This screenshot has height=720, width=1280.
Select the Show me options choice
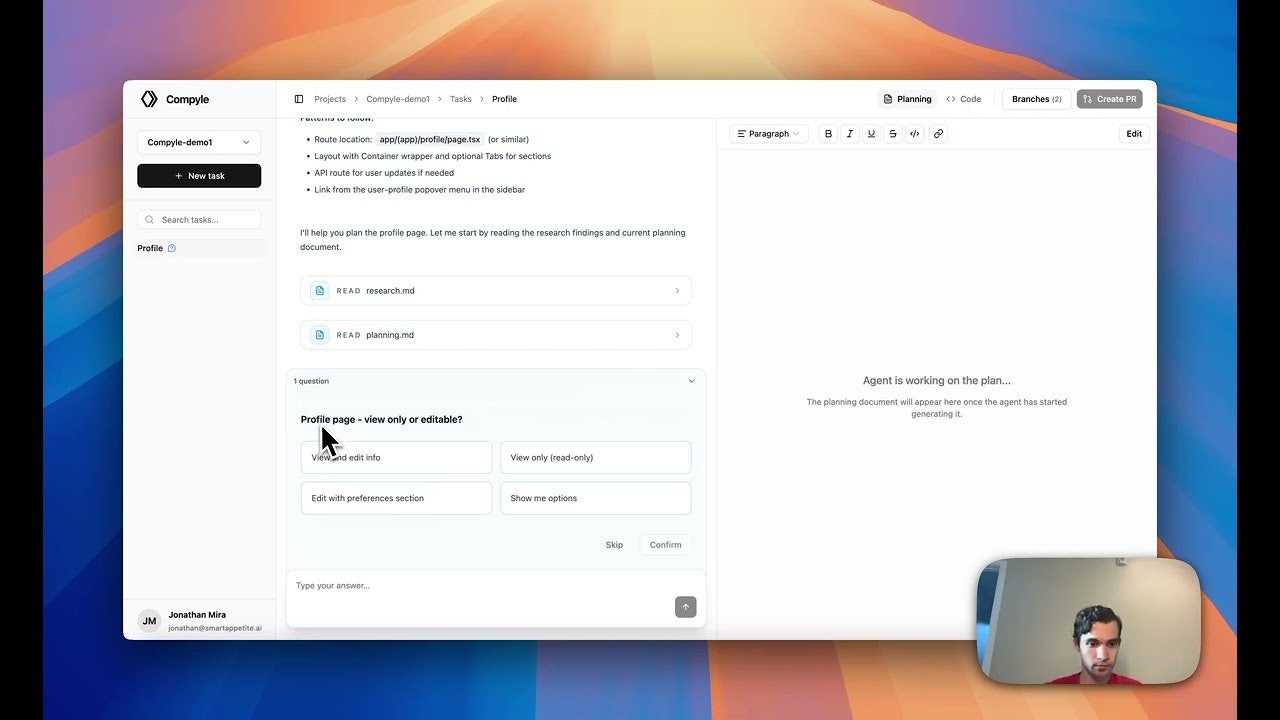(595, 498)
